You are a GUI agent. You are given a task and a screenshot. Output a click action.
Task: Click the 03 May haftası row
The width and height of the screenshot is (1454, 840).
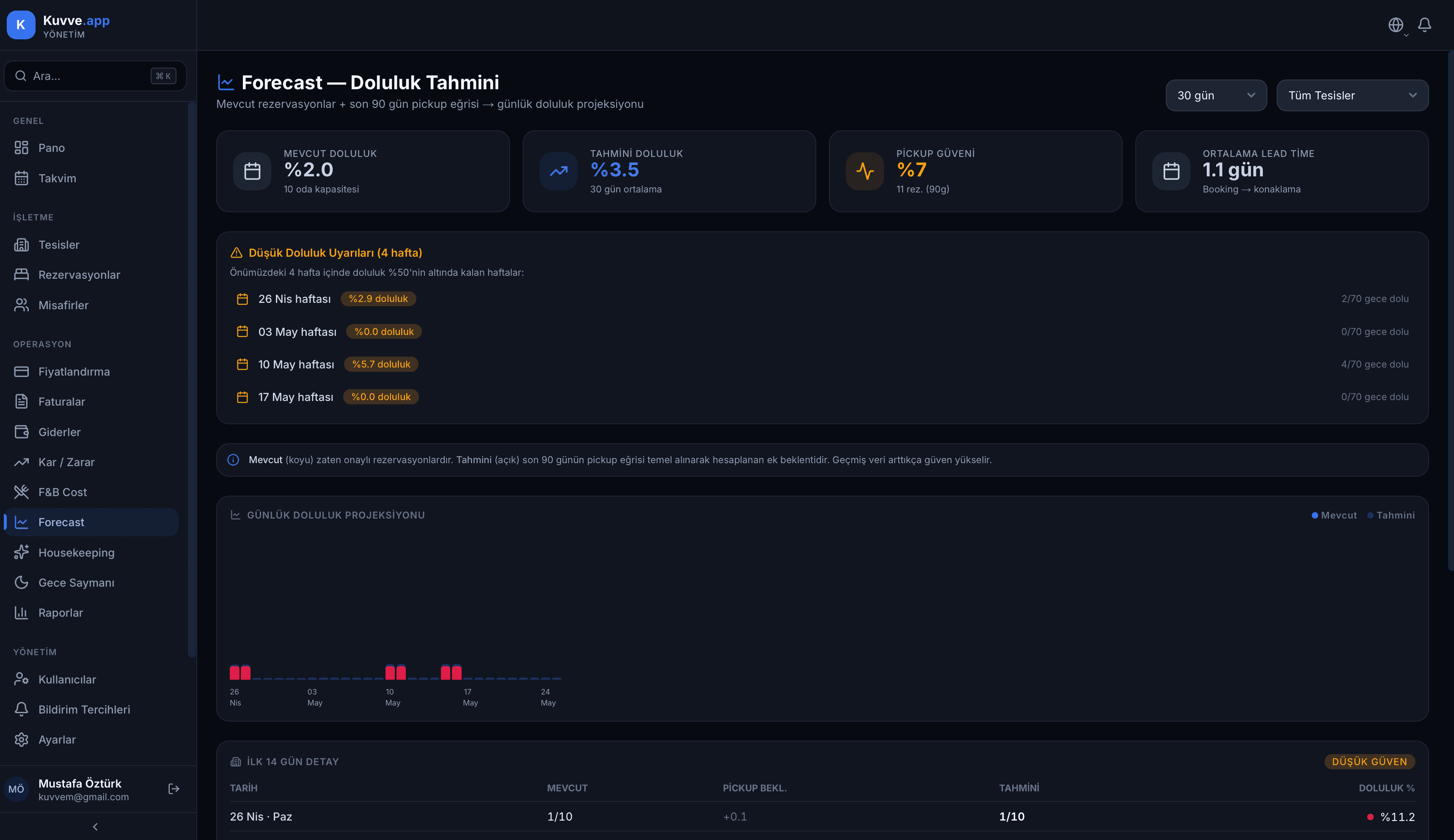[x=822, y=332]
